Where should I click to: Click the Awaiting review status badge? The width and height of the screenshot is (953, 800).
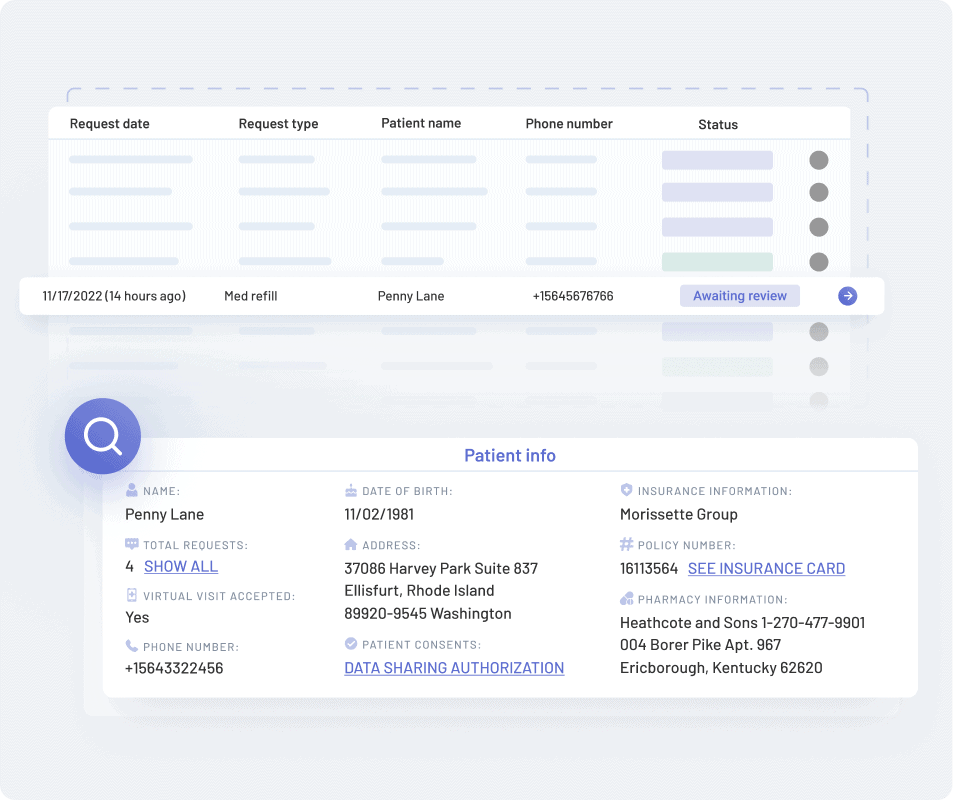coord(739,296)
